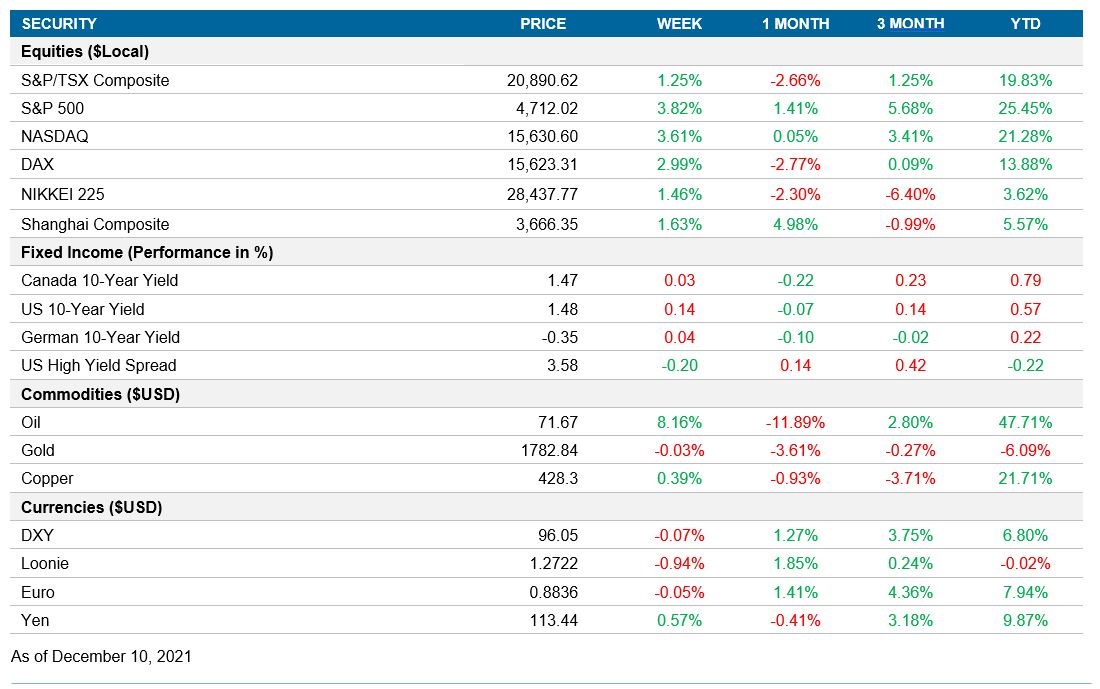Select the Euro price 0.8836
The width and height of the screenshot is (1100, 689).
[x=554, y=592]
